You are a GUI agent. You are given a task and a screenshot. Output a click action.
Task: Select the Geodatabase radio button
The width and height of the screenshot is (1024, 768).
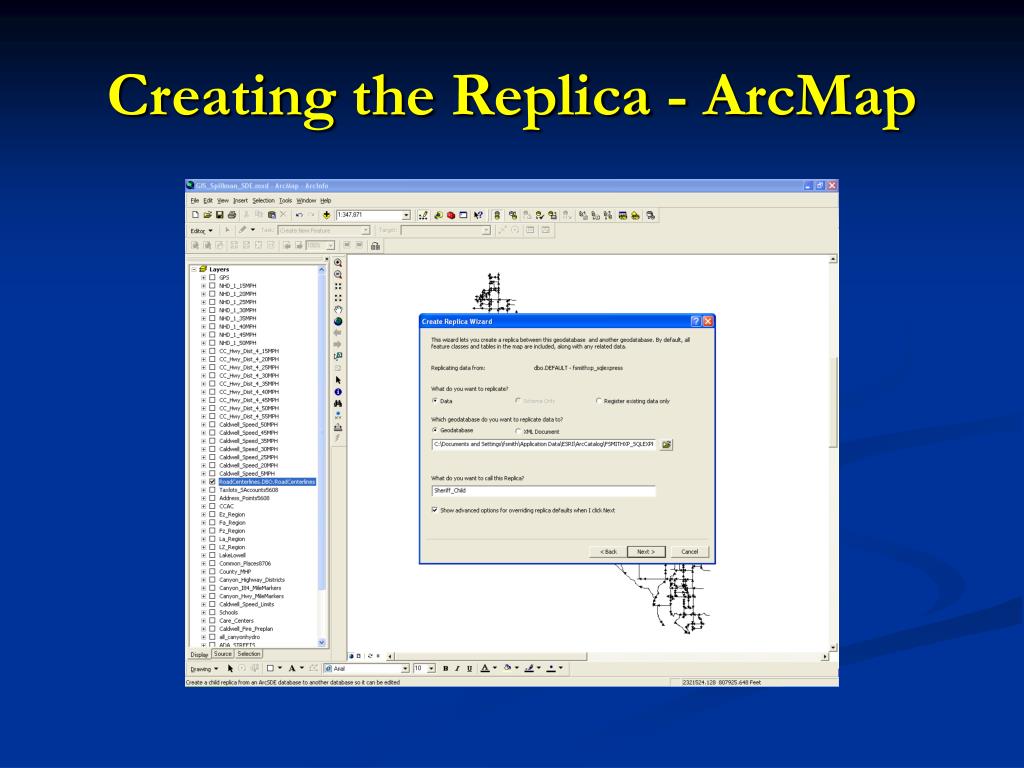(x=435, y=430)
